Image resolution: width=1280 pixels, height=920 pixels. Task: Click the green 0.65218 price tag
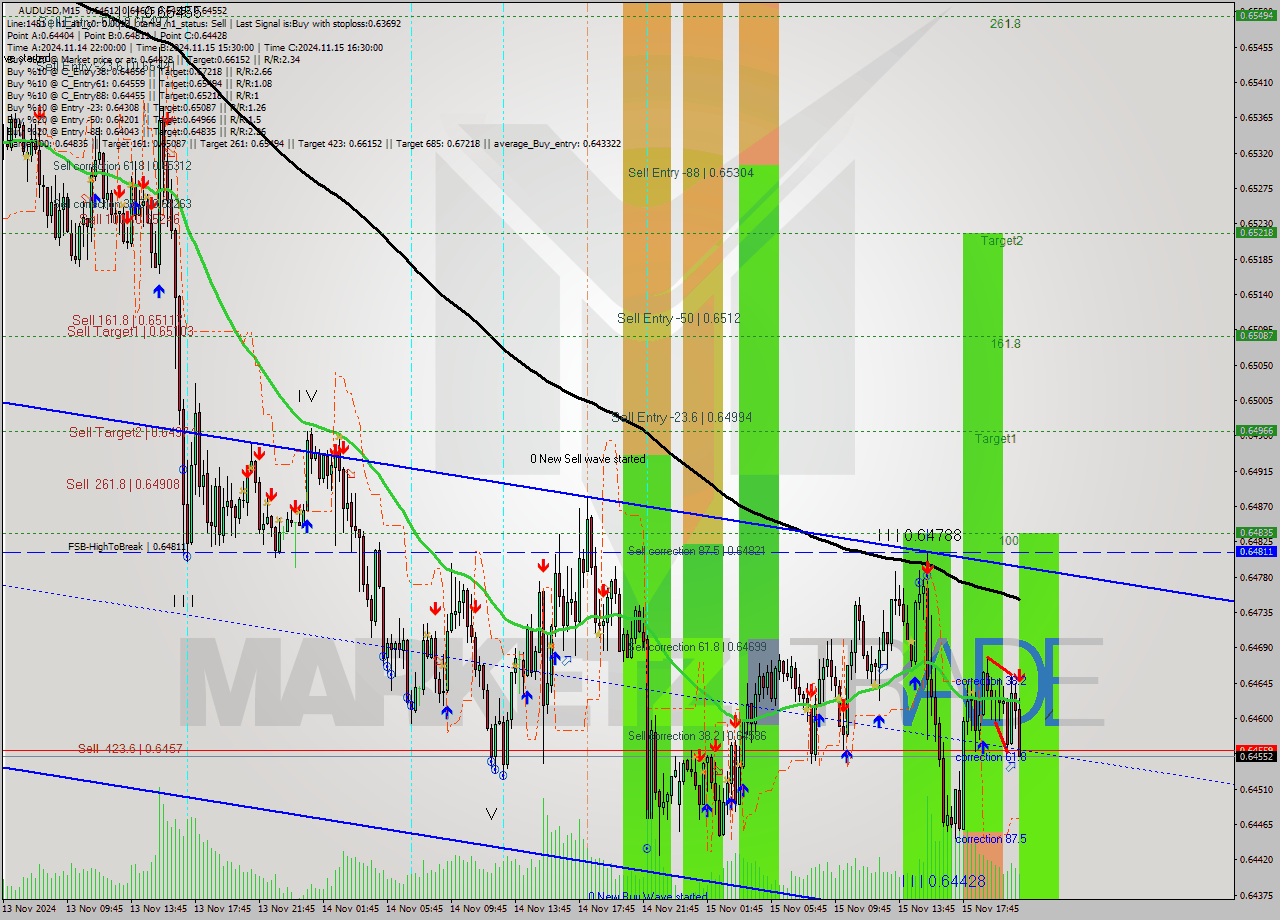tap(1255, 232)
